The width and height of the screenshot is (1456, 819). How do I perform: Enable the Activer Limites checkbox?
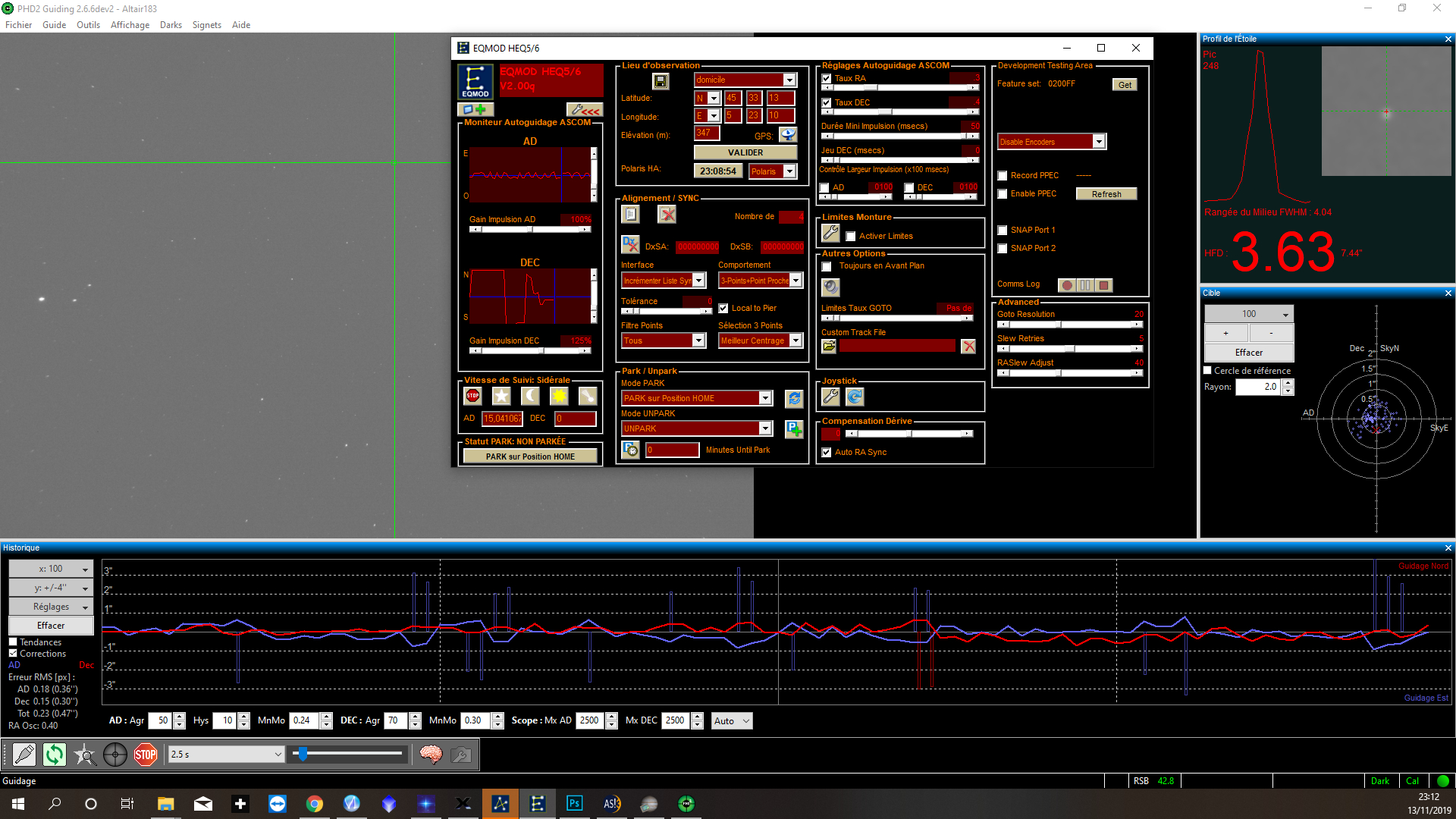[x=851, y=237]
